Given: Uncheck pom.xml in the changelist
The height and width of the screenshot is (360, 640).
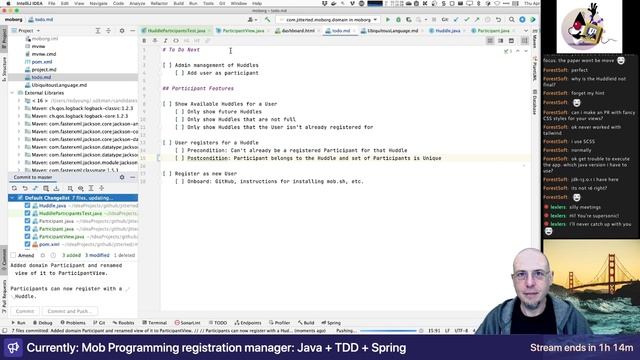Looking at the screenshot, I should 27,244.
